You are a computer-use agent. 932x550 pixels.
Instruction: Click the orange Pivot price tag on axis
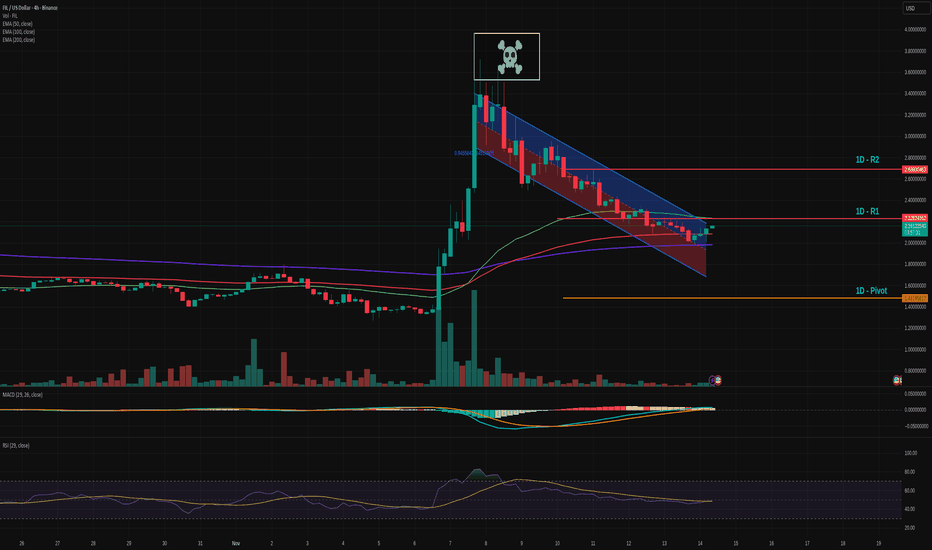[914, 298]
